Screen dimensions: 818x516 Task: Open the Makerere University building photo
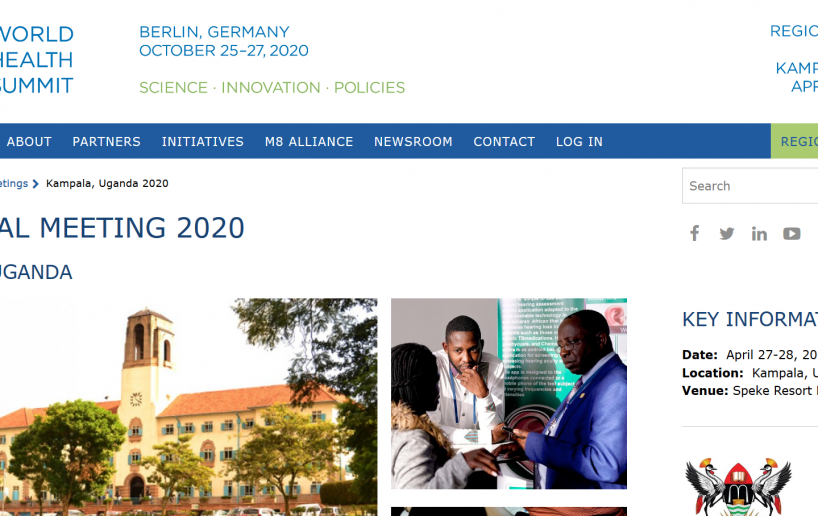point(188,407)
